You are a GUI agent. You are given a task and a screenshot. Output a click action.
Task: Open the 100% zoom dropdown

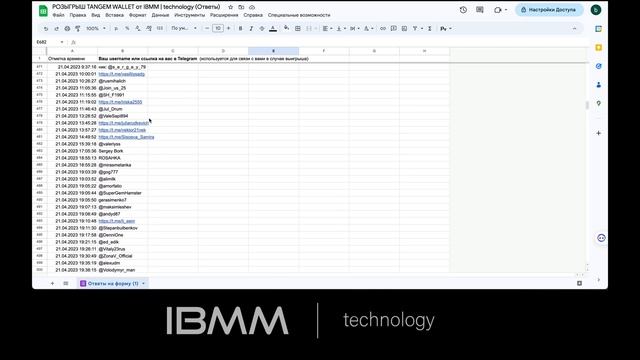(96, 29)
